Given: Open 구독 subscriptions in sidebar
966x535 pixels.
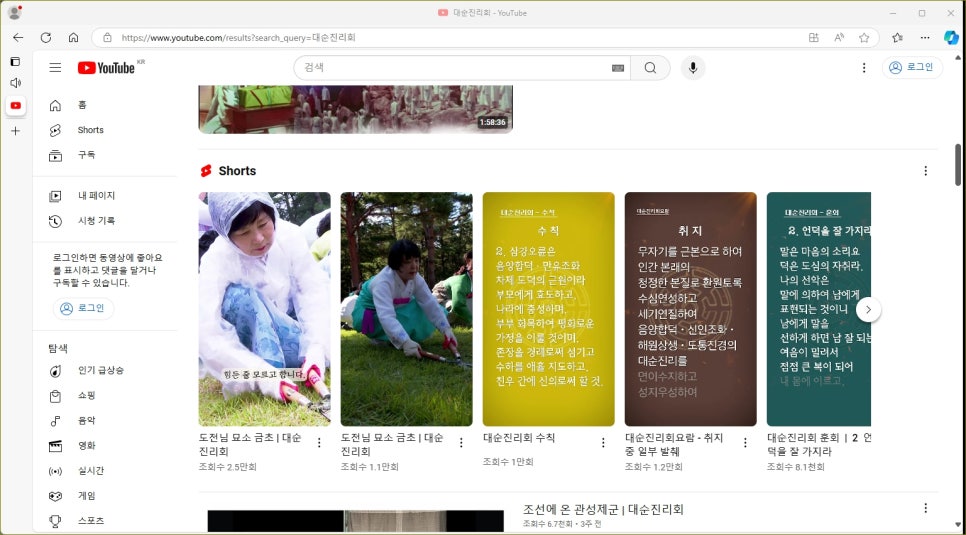Looking at the screenshot, I should (x=105, y=155).
